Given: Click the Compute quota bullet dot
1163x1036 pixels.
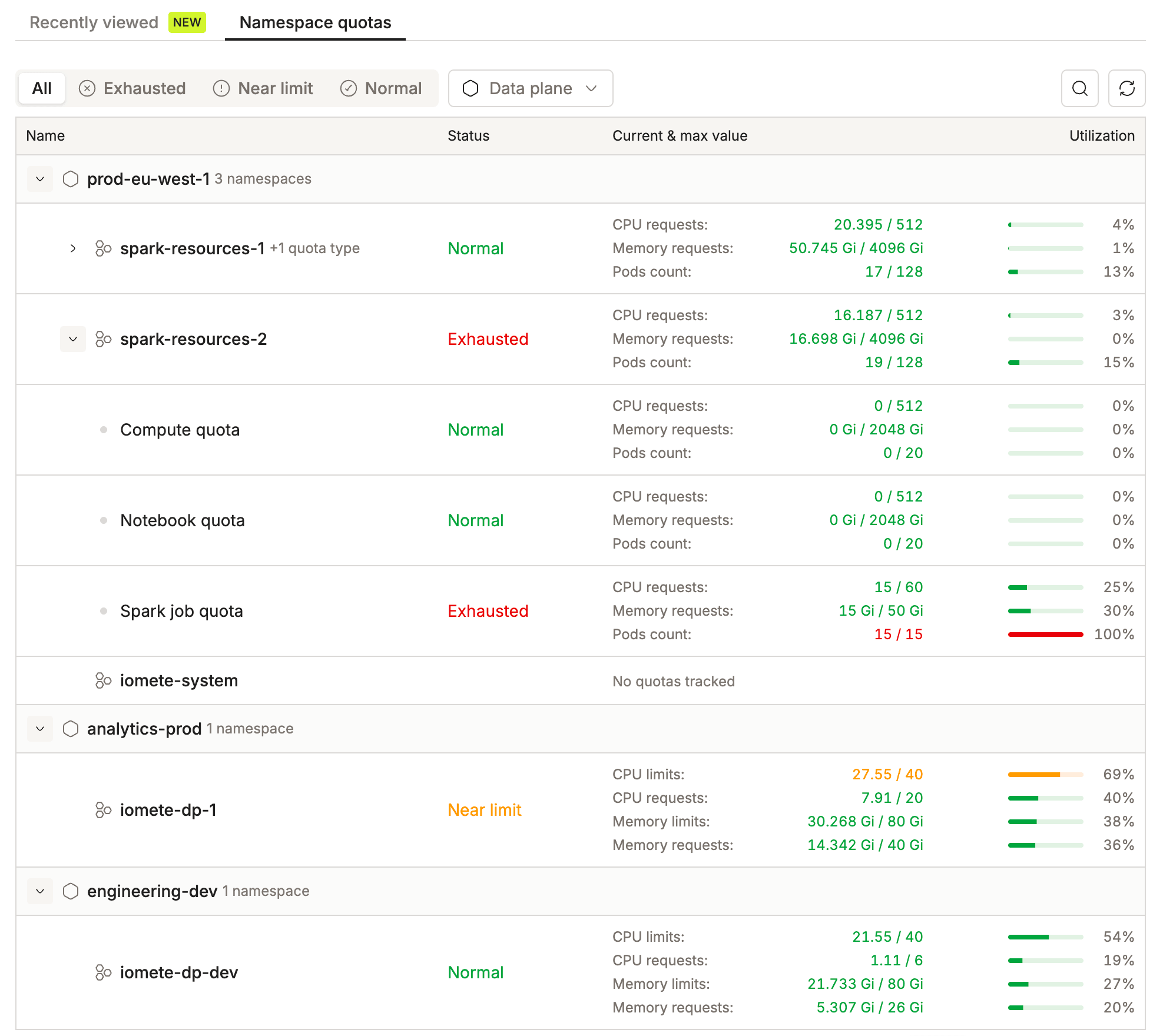Looking at the screenshot, I should (104, 430).
